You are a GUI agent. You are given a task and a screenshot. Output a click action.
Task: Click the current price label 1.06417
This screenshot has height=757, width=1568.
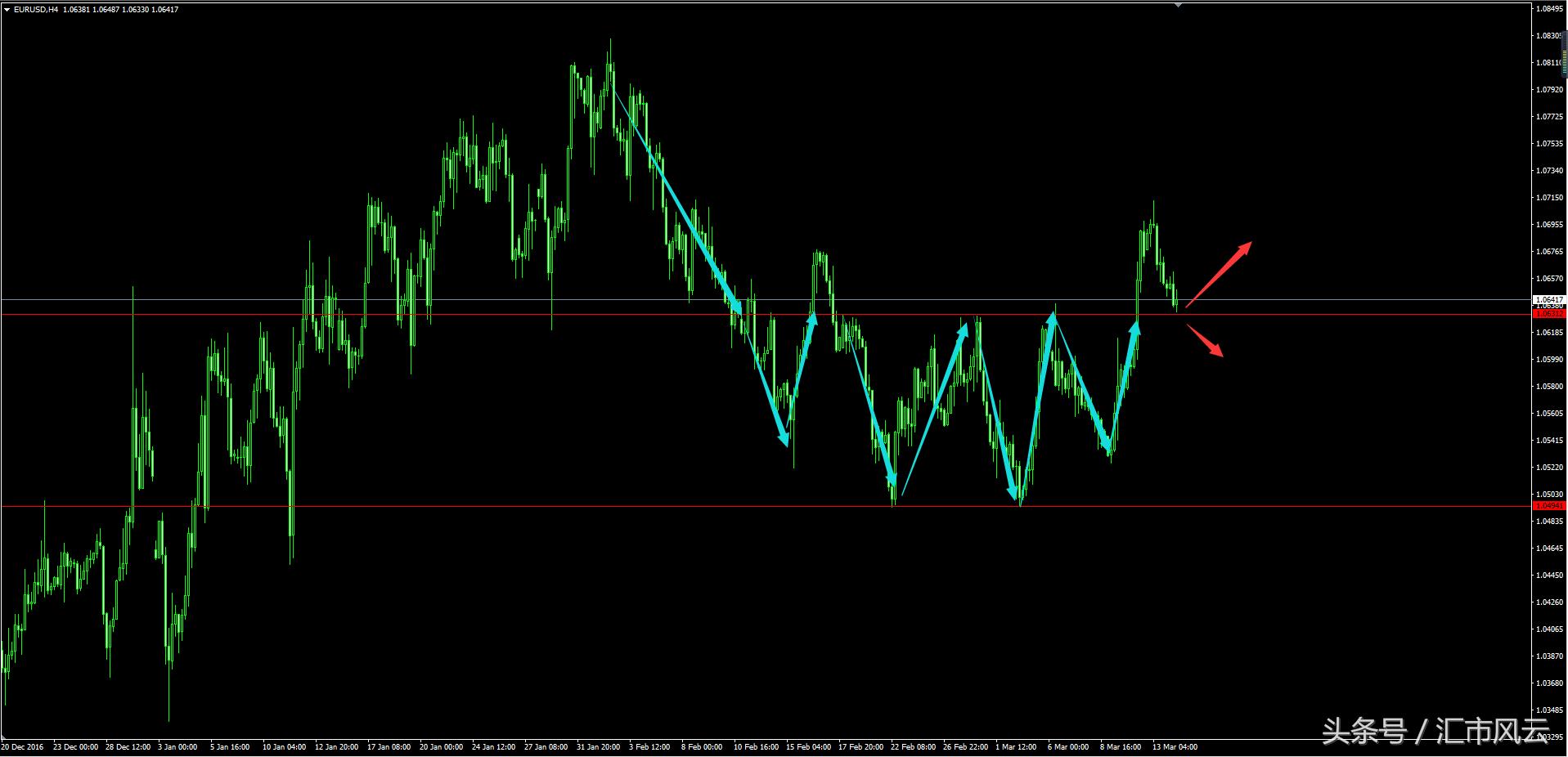coord(1549,300)
